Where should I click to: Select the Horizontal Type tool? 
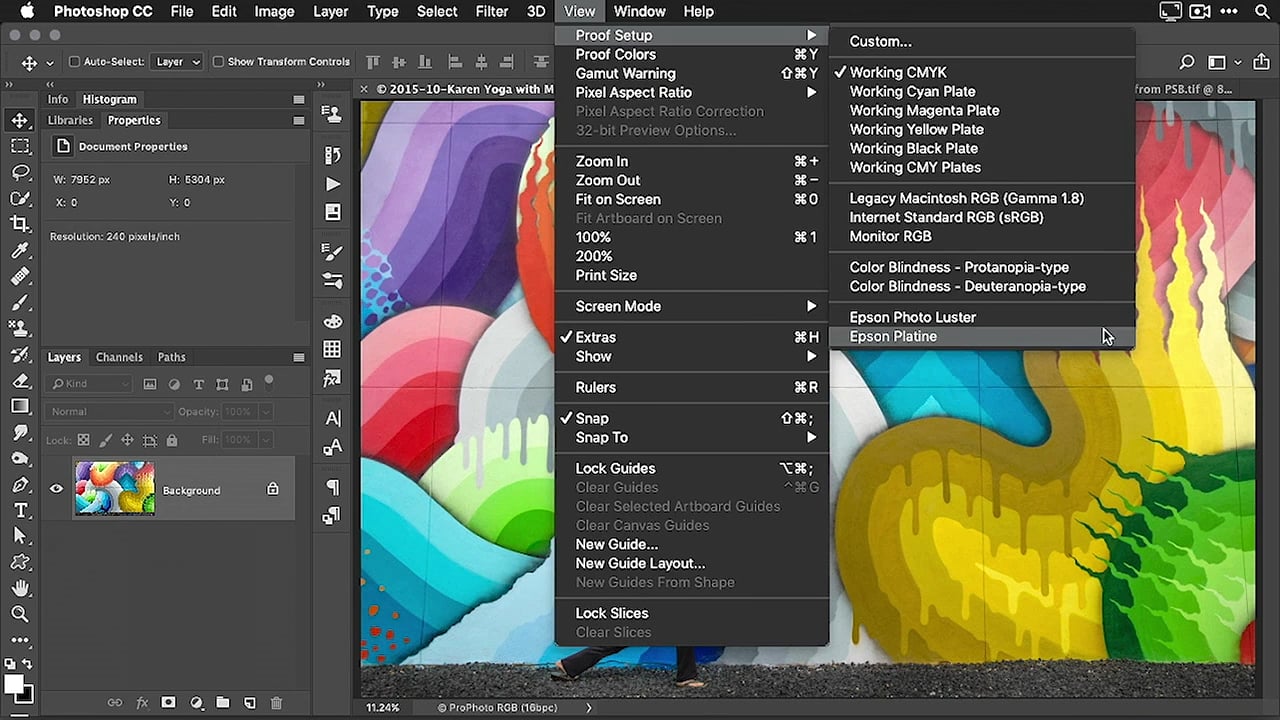pos(20,510)
